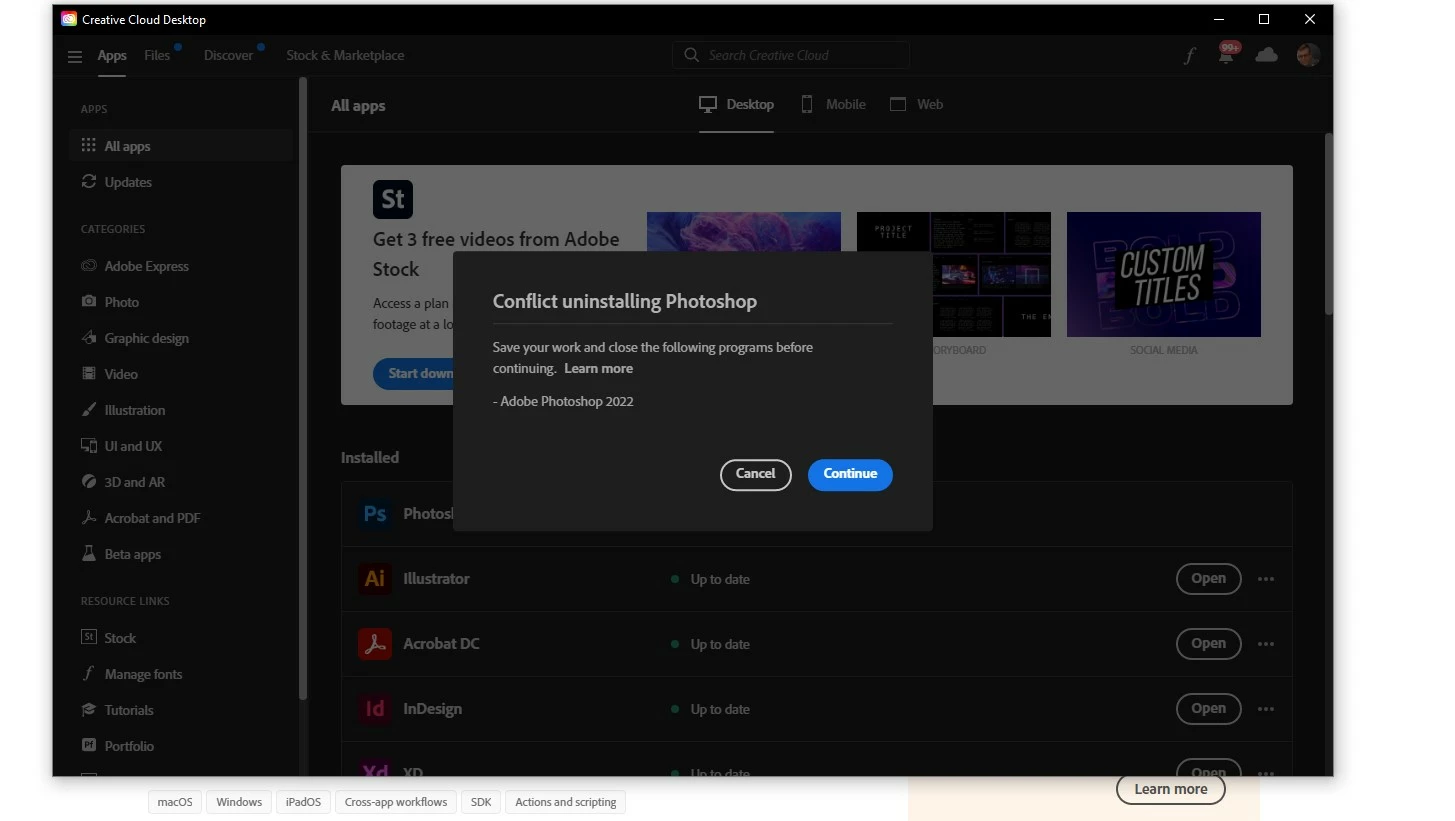
Task: Click the Beta apps flask icon
Action: 88,554
